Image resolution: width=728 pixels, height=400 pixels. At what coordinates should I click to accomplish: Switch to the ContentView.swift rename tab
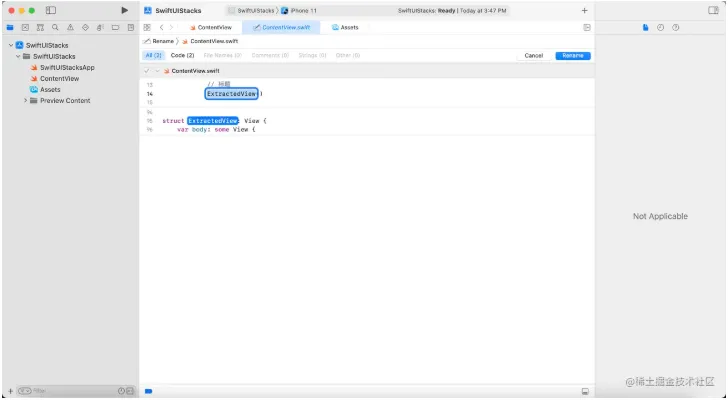pyautogui.click(x=282, y=27)
